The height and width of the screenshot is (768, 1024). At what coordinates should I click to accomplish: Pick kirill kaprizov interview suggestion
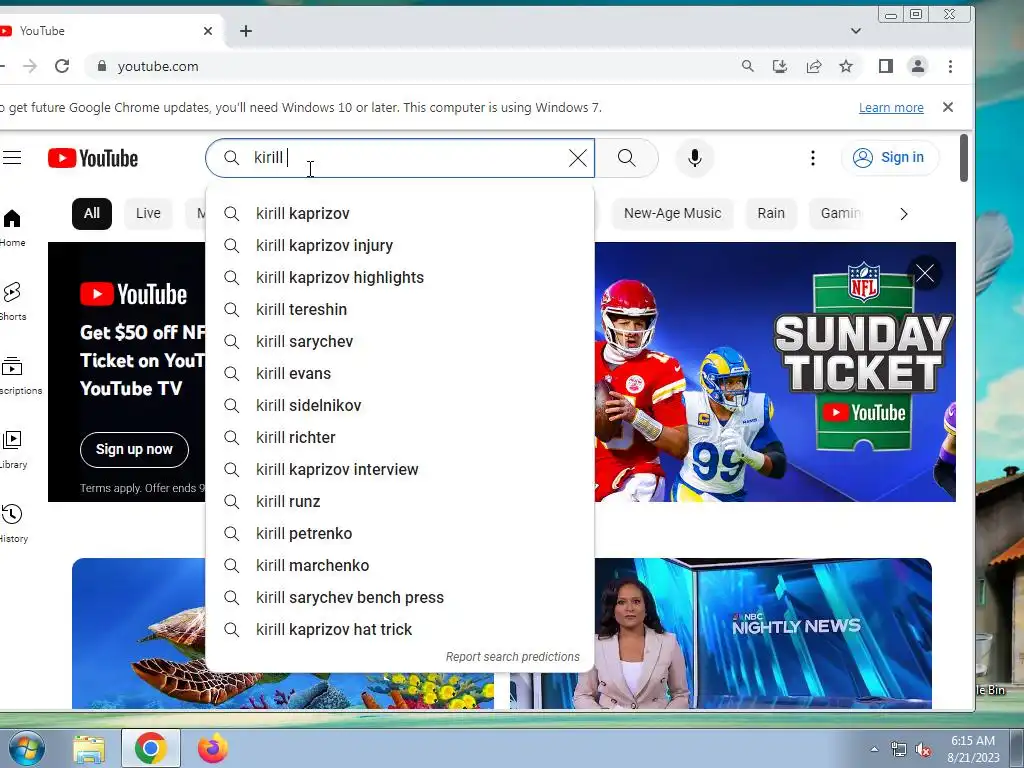400,470
